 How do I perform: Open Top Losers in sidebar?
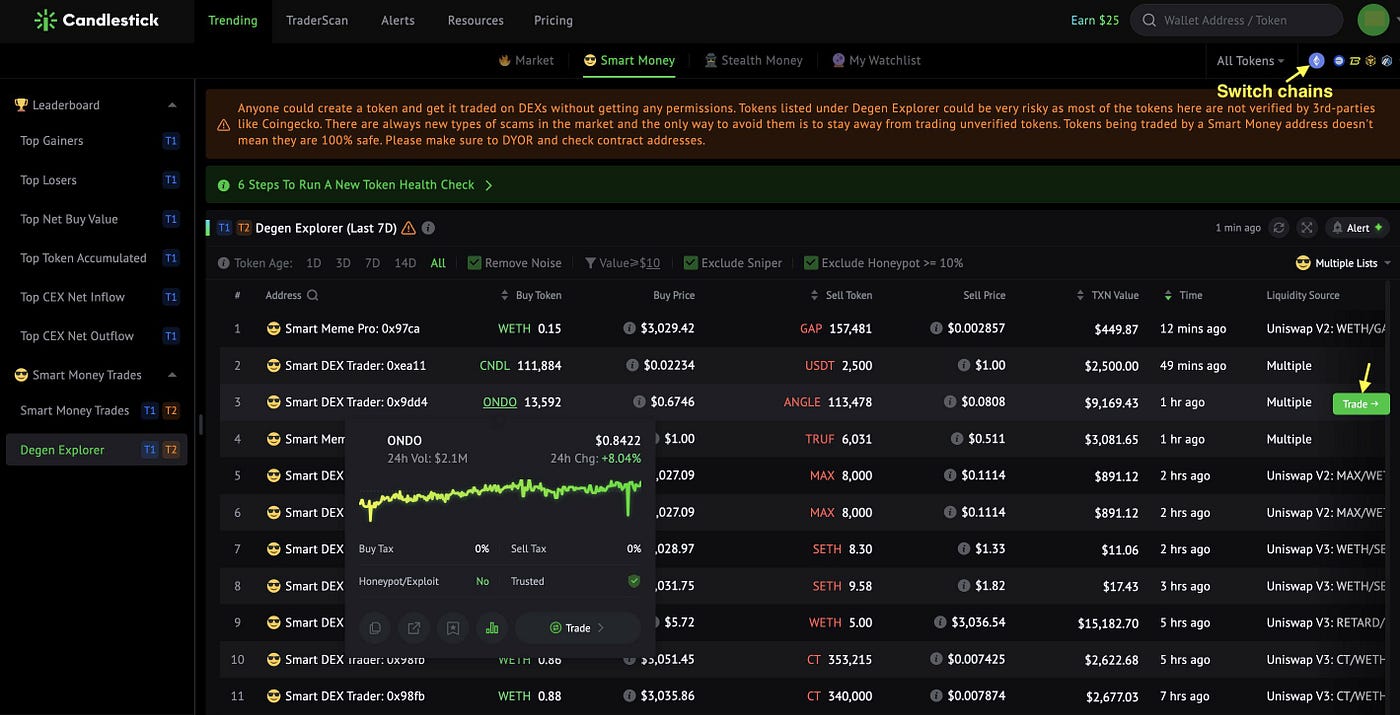49,180
